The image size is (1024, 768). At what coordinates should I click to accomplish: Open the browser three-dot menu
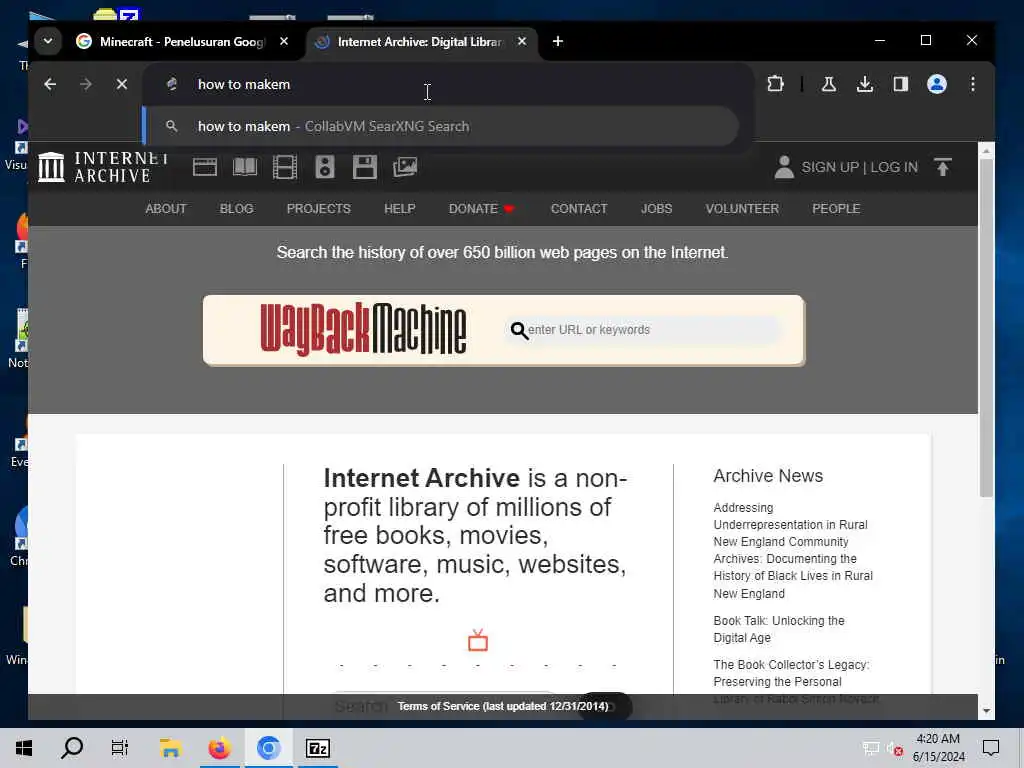[972, 84]
